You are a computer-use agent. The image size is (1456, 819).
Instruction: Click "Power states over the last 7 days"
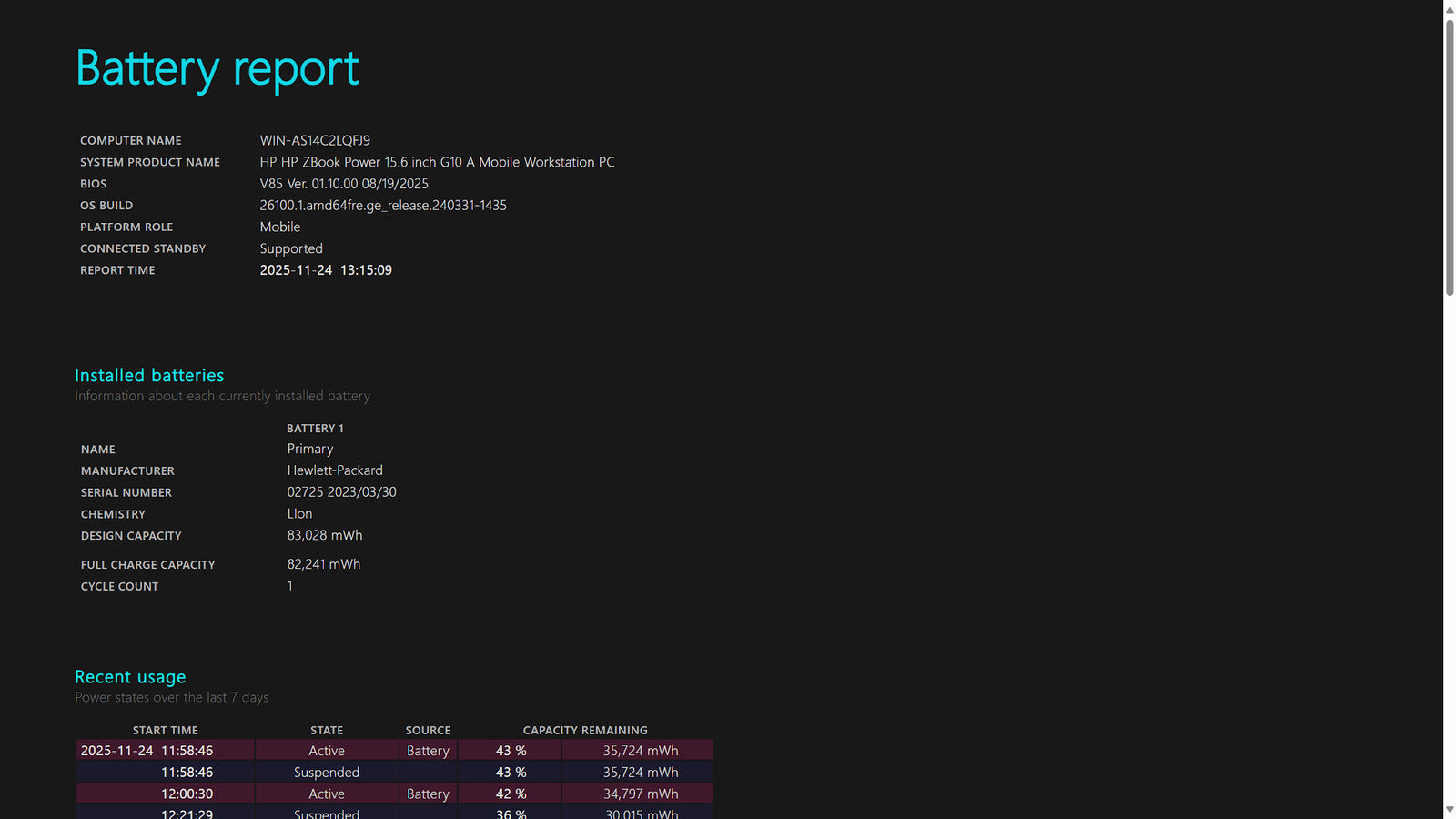[x=171, y=698]
